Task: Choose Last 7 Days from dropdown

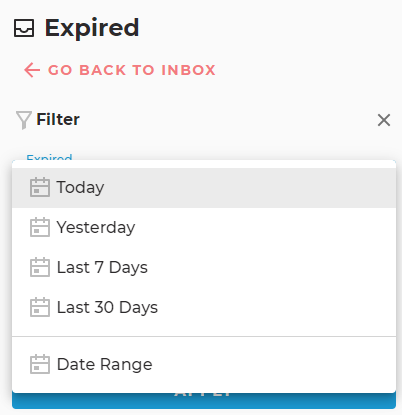Action: (204, 267)
